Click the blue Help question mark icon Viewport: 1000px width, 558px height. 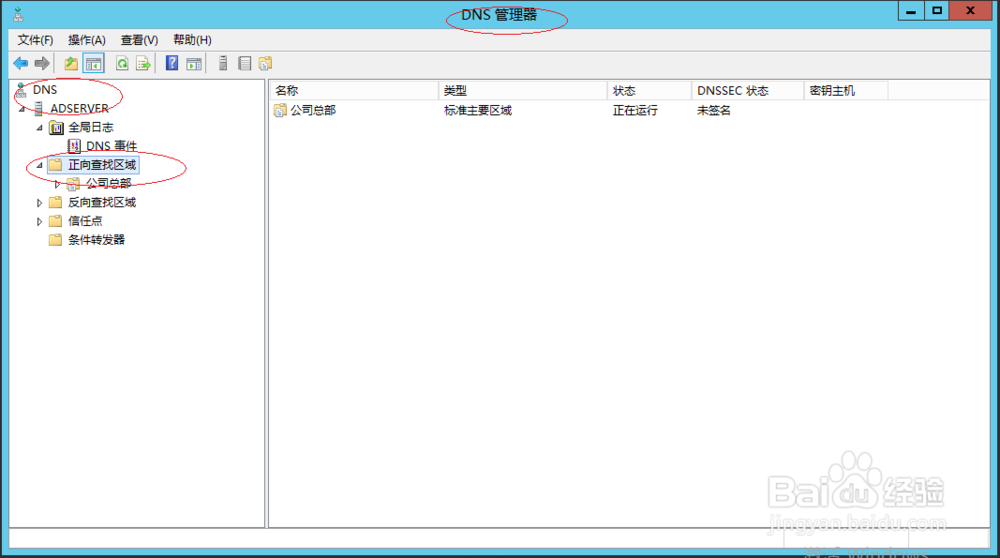[x=172, y=62]
